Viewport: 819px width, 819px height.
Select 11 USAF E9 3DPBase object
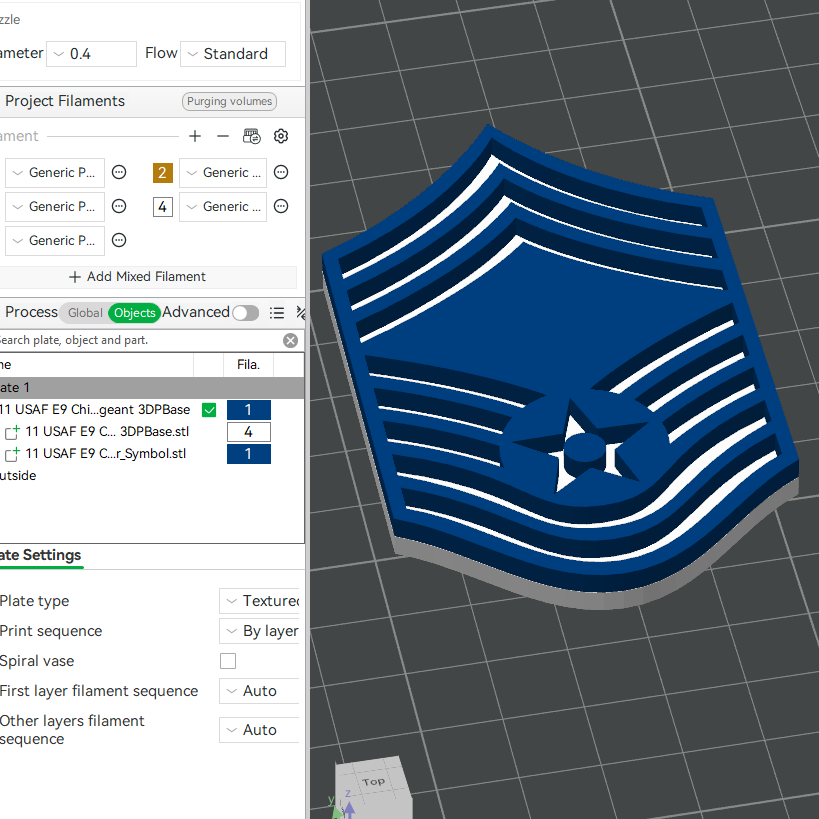coord(95,410)
